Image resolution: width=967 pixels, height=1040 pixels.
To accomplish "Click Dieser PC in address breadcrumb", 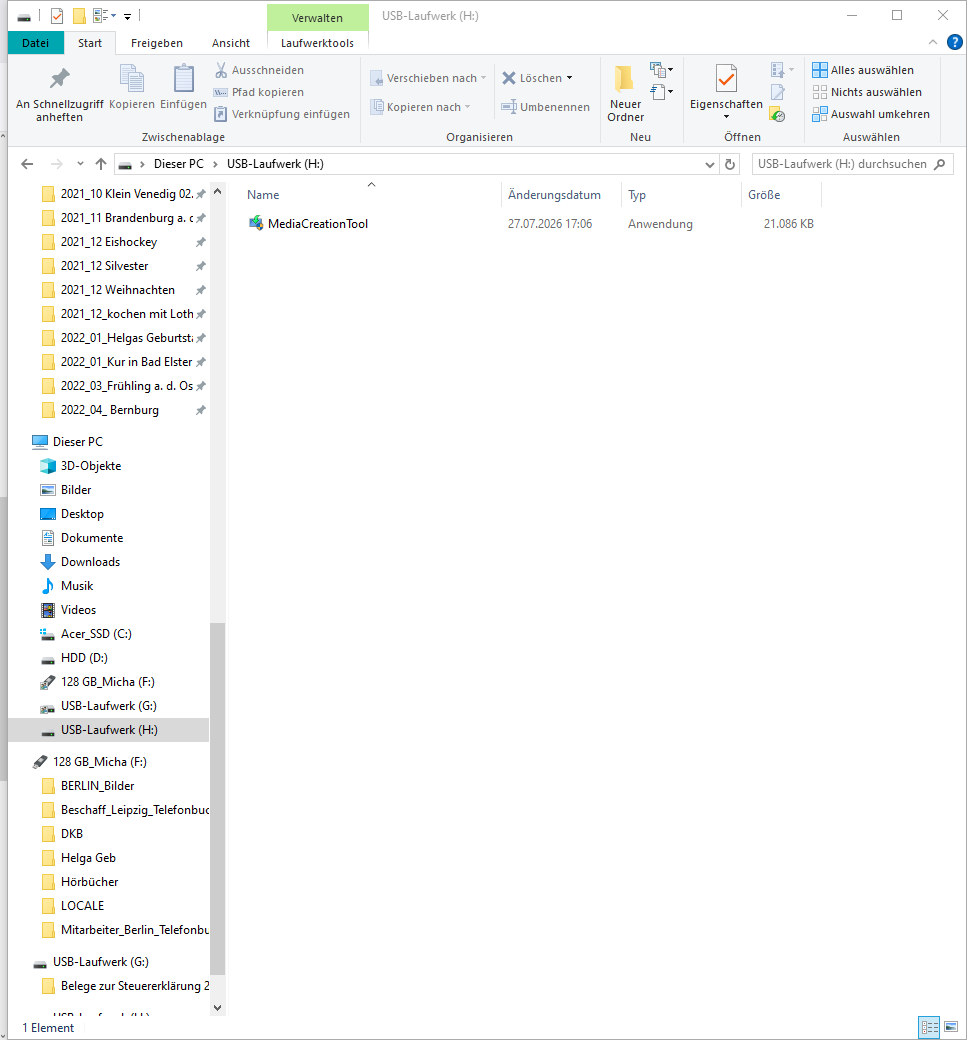I will 178,164.
